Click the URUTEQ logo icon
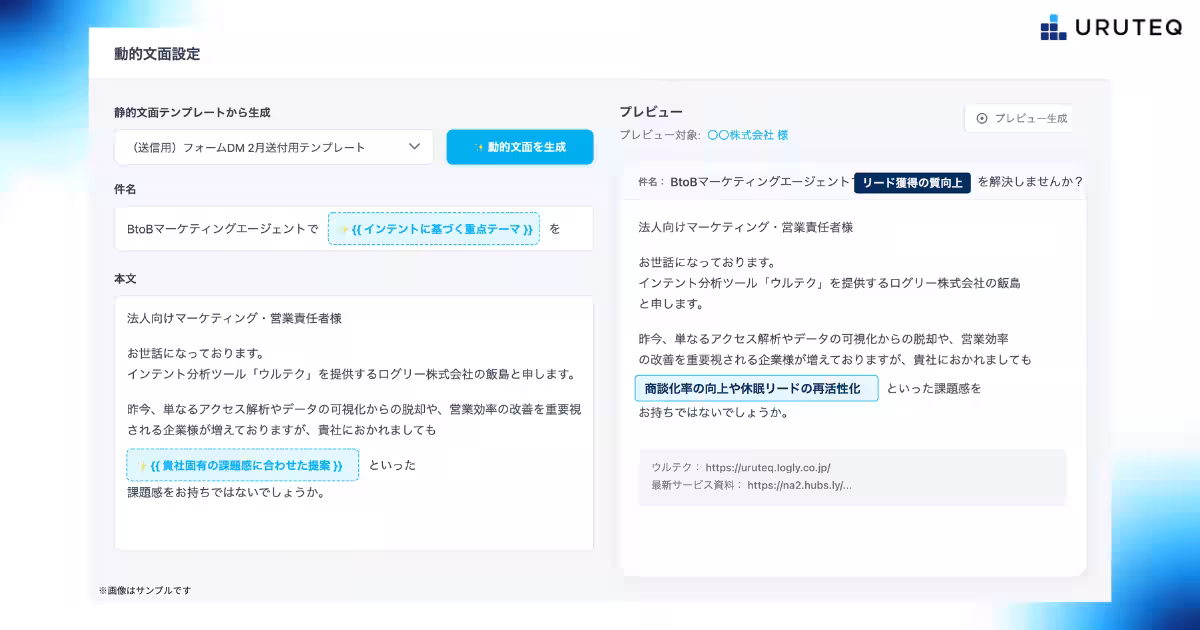Screen dimensions: 1200x630 coord(1053,28)
